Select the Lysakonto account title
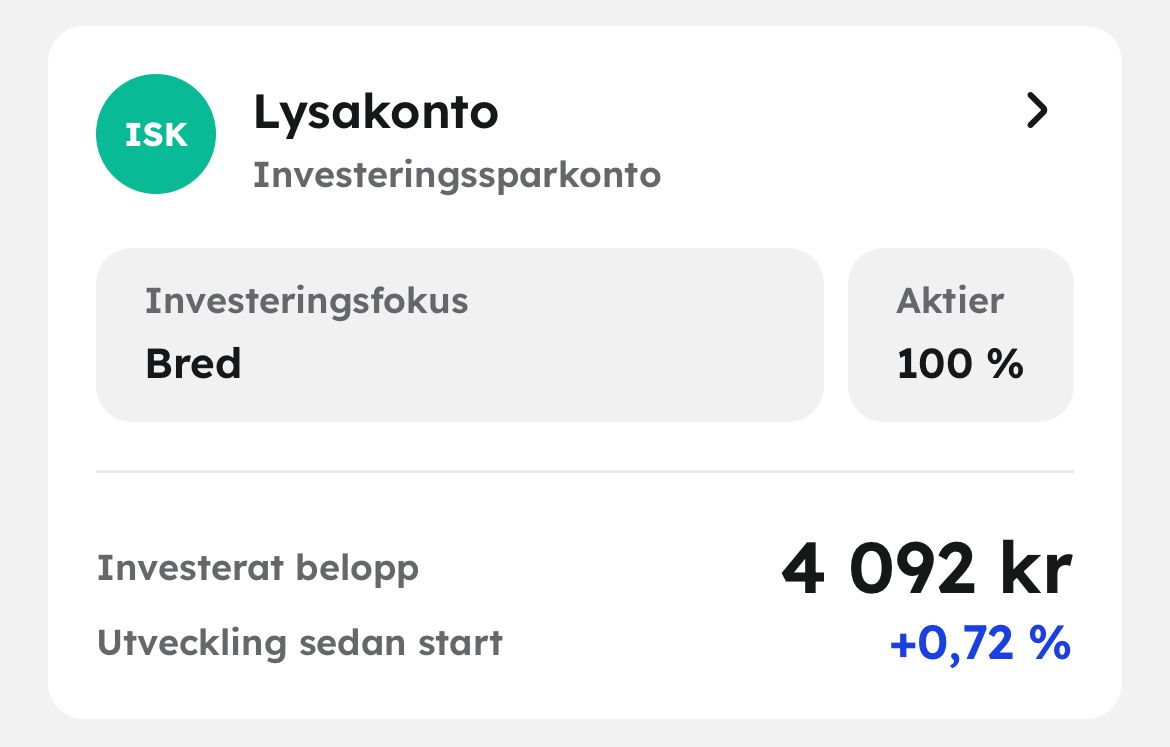 pyautogui.click(x=375, y=112)
